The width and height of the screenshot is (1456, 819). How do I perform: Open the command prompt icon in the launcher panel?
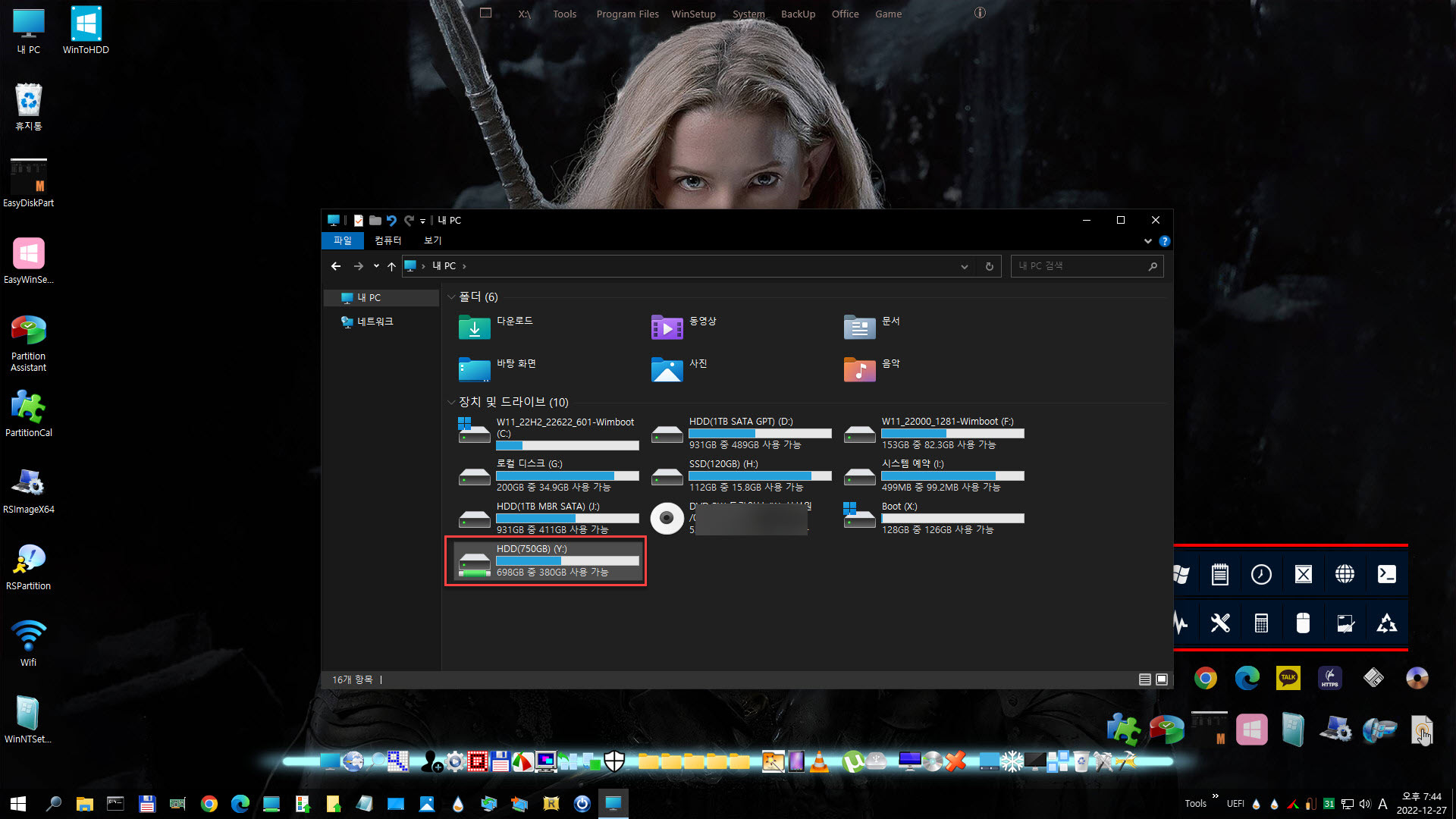click(x=1386, y=575)
